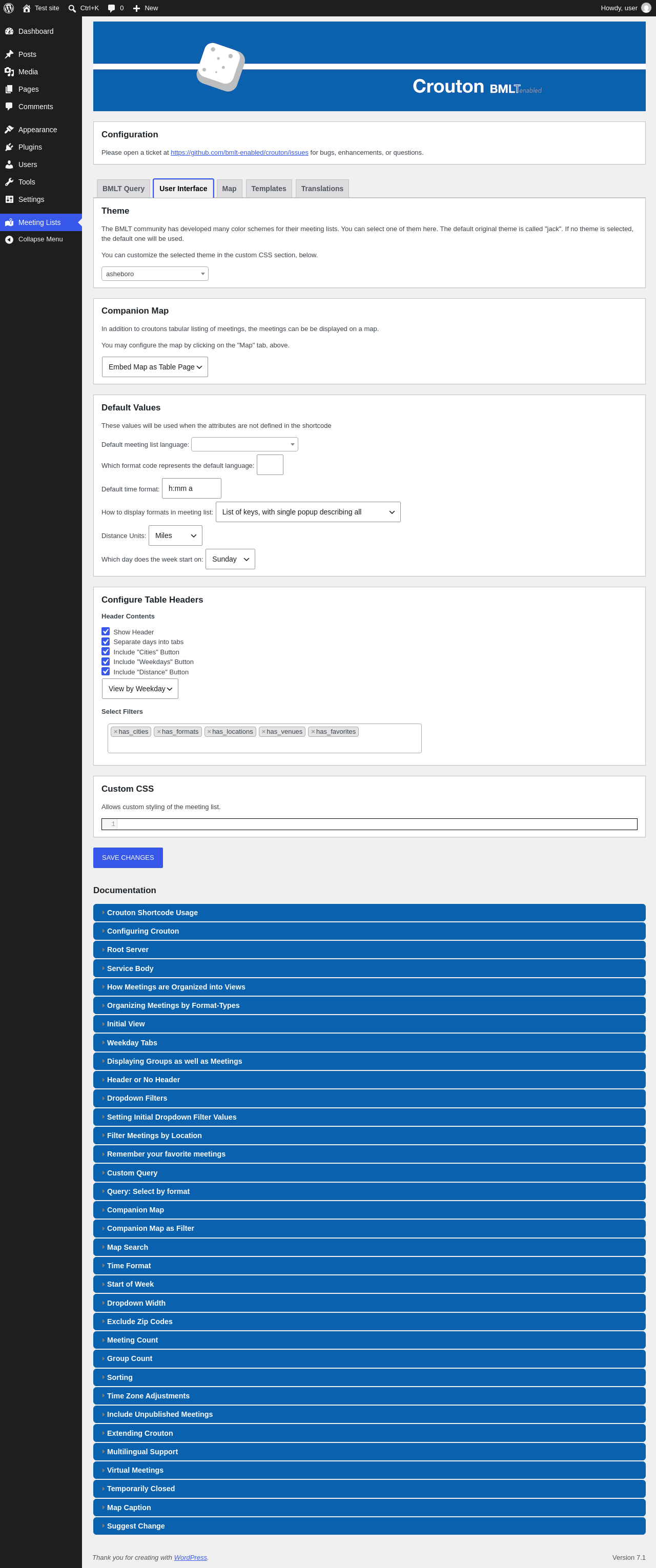Open Embed Map as Table Page dropdown
The width and height of the screenshot is (656, 1568).
pyautogui.click(x=155, y=367)
